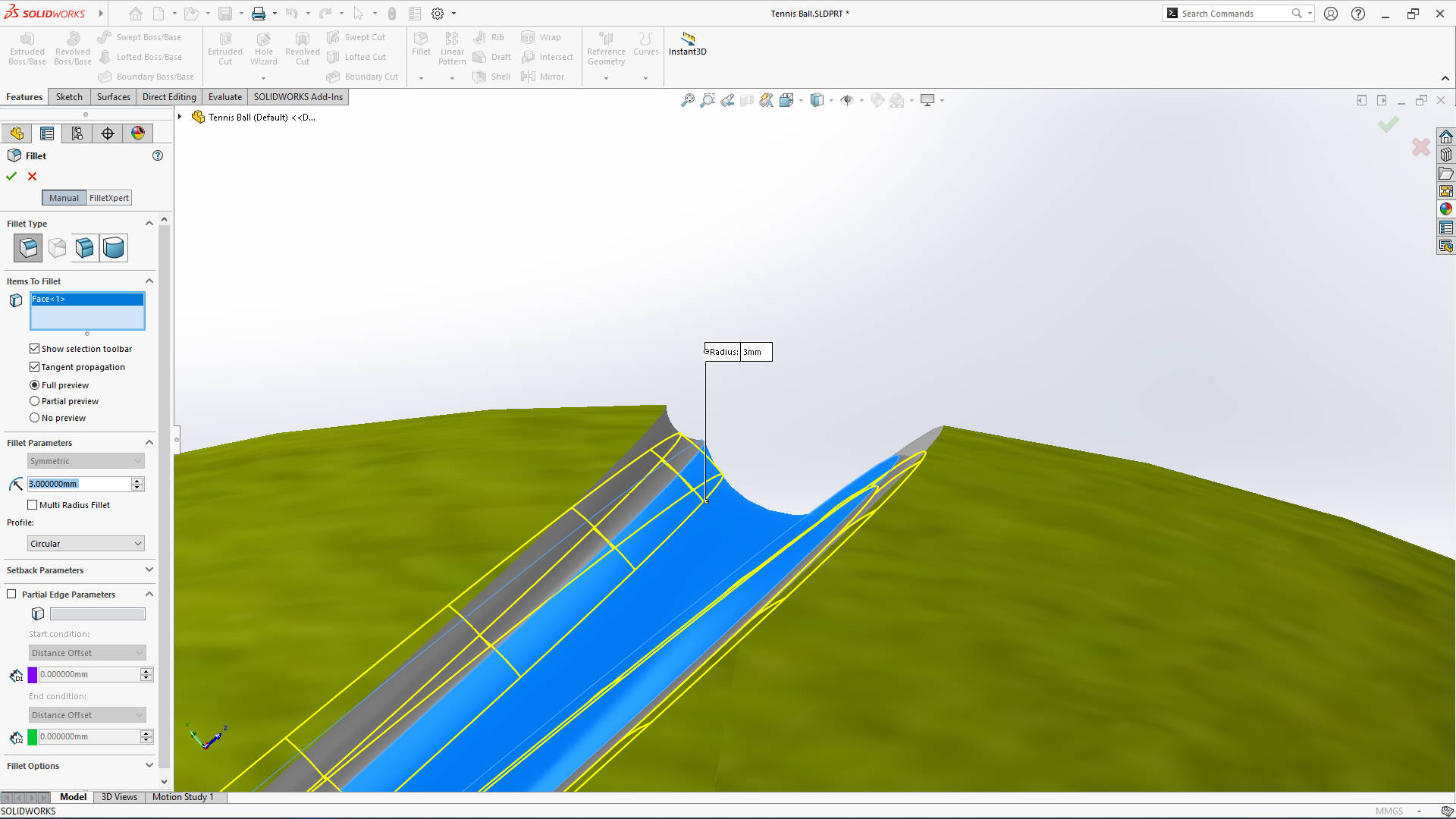Open the Fillet help question mark

(x=158, y=155)
